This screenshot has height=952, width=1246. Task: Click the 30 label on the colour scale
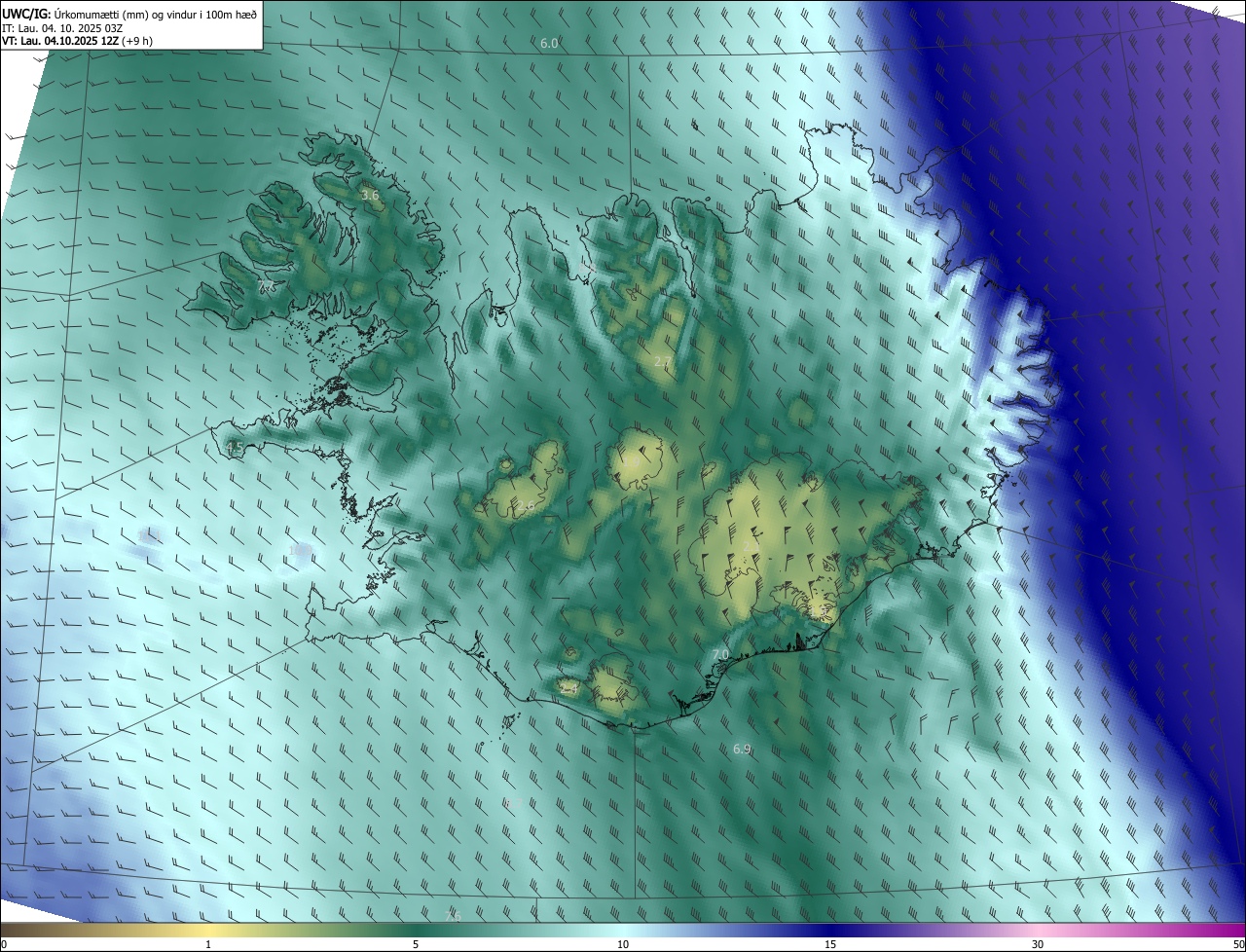(x=1038, y=944)
